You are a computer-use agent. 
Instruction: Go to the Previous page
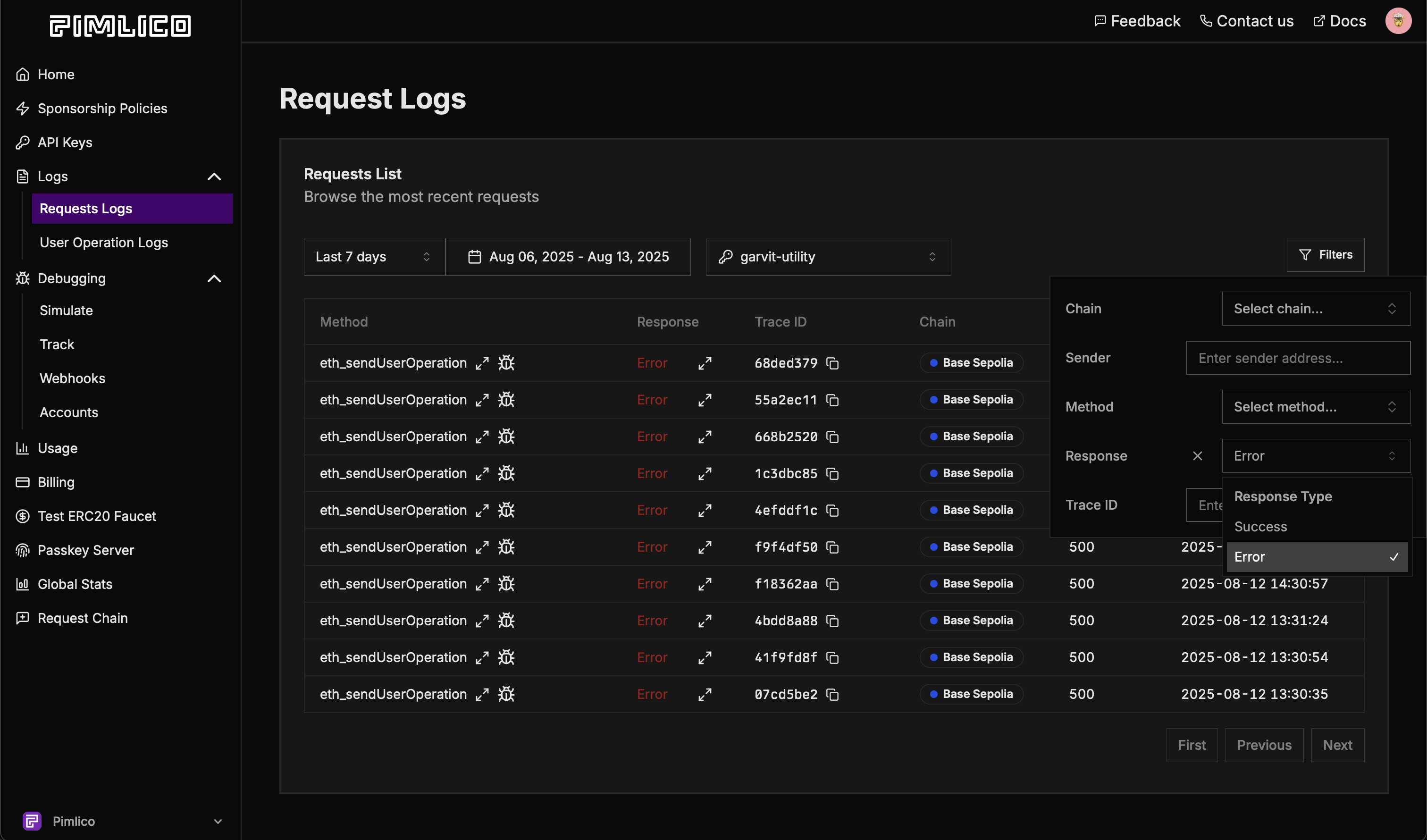[1264, 745]
